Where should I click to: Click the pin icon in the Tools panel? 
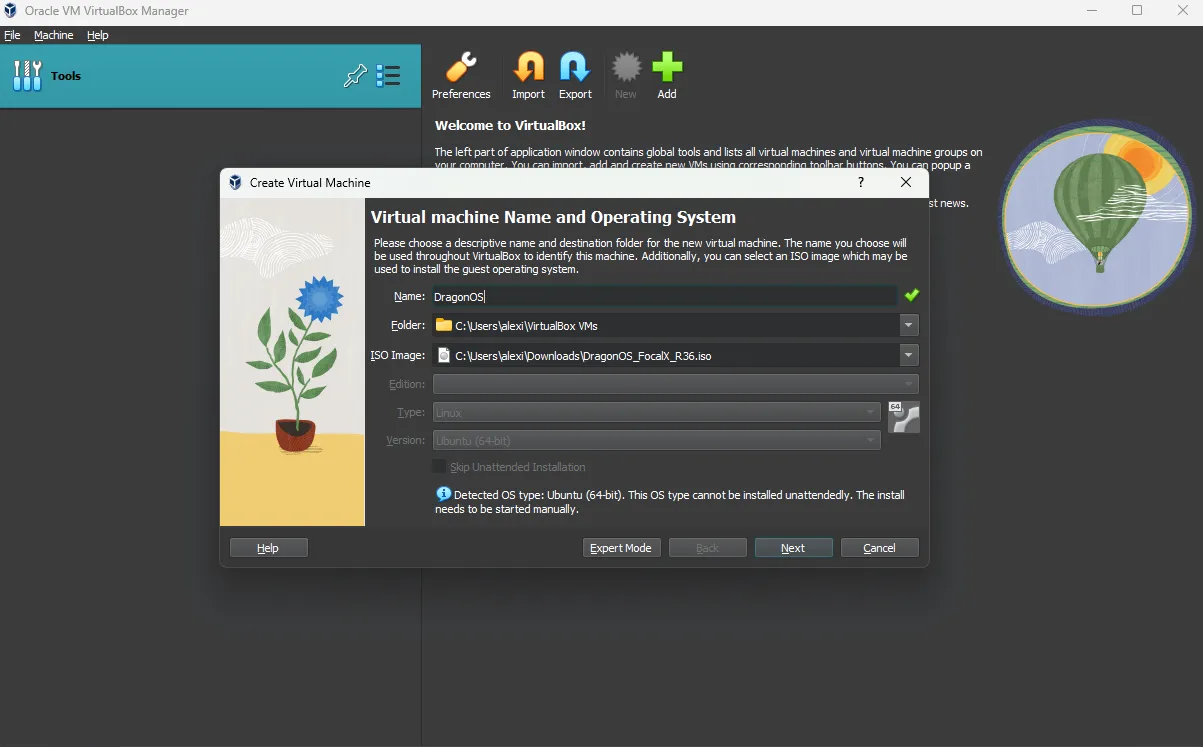point(355,75)
